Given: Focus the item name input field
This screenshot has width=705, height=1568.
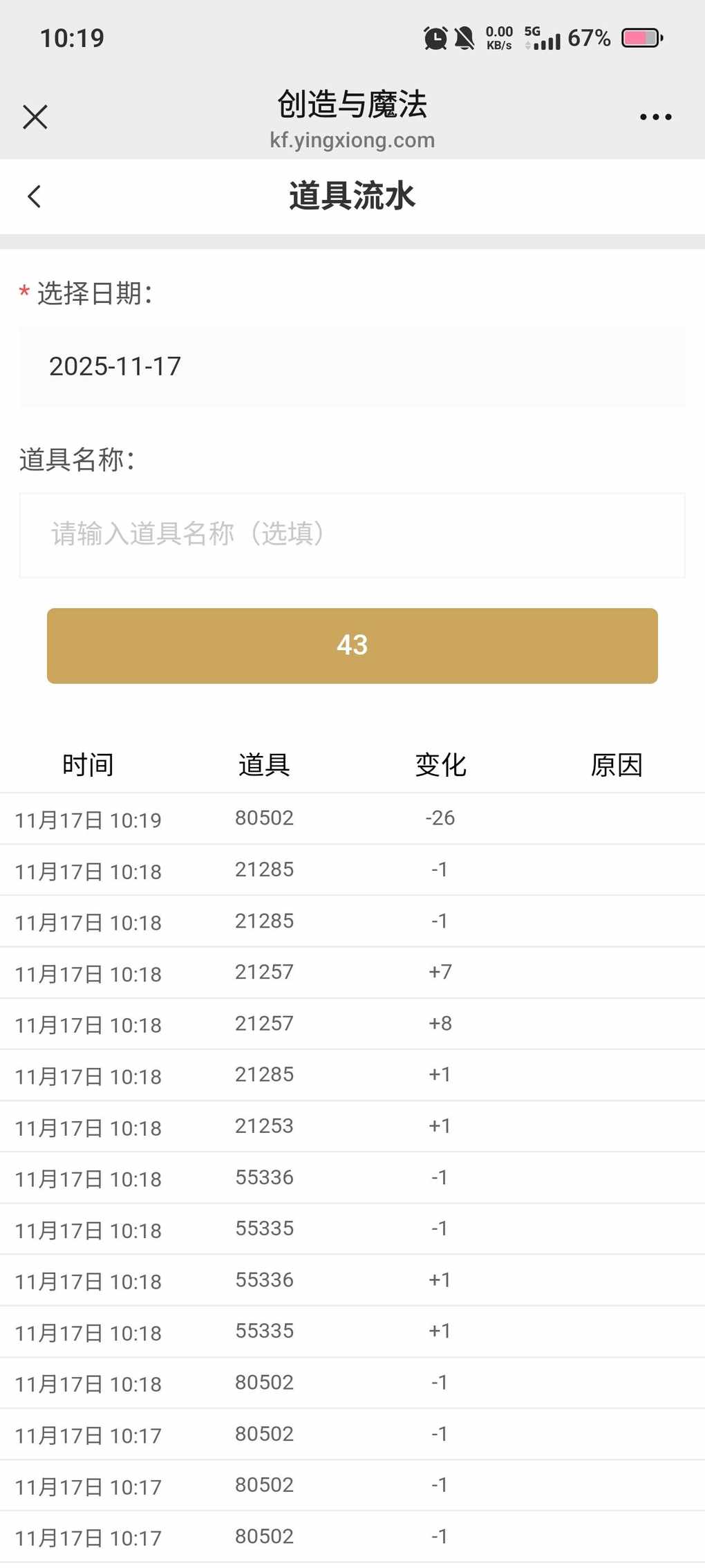Looking at the screenshot, I should tap(352, 535).
